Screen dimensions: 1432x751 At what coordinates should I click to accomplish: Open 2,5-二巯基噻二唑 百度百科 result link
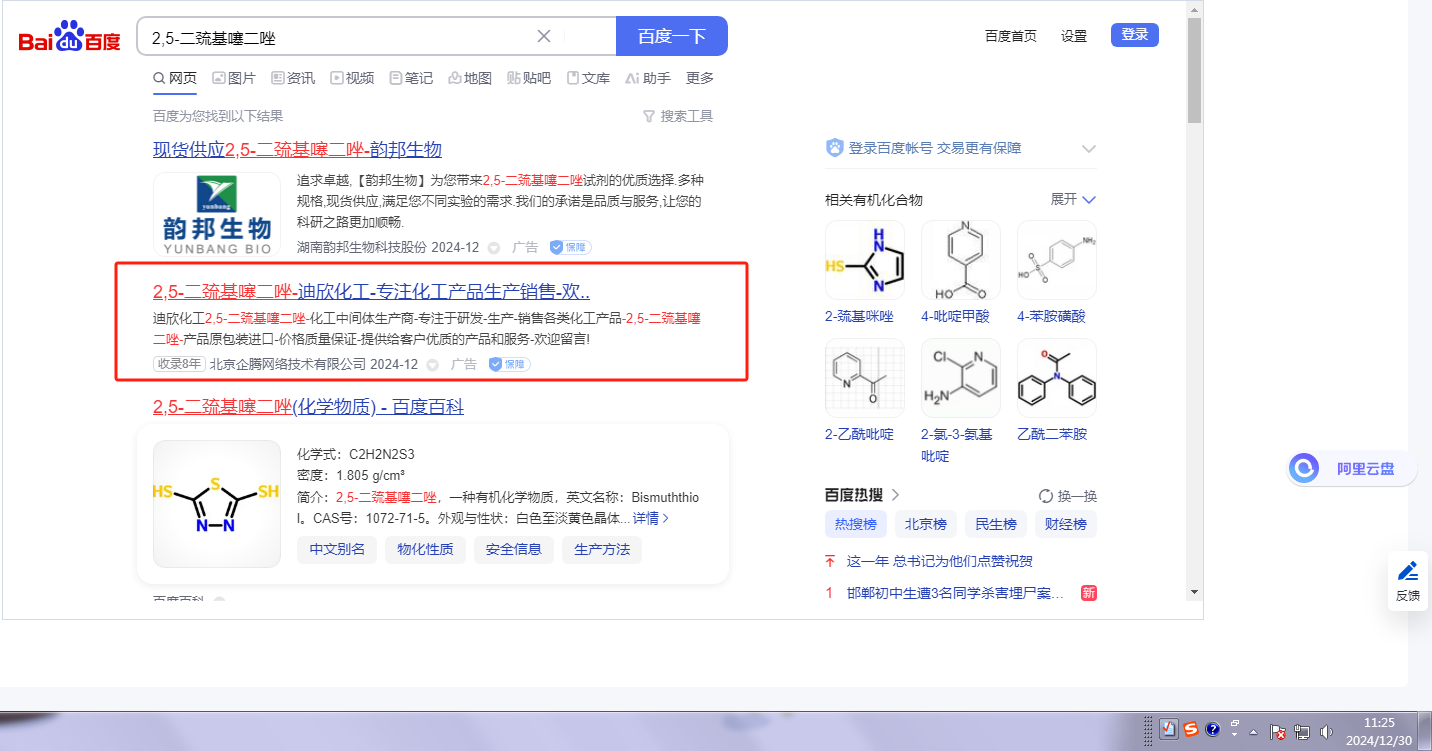[308, 407]
